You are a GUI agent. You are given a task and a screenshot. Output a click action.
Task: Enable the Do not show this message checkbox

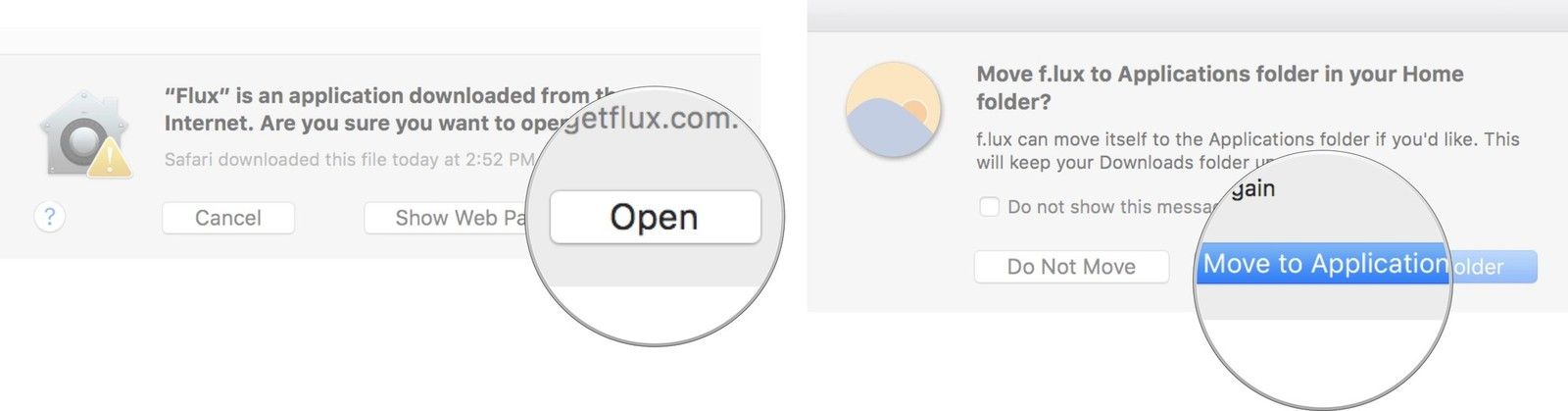coord(989,207)
